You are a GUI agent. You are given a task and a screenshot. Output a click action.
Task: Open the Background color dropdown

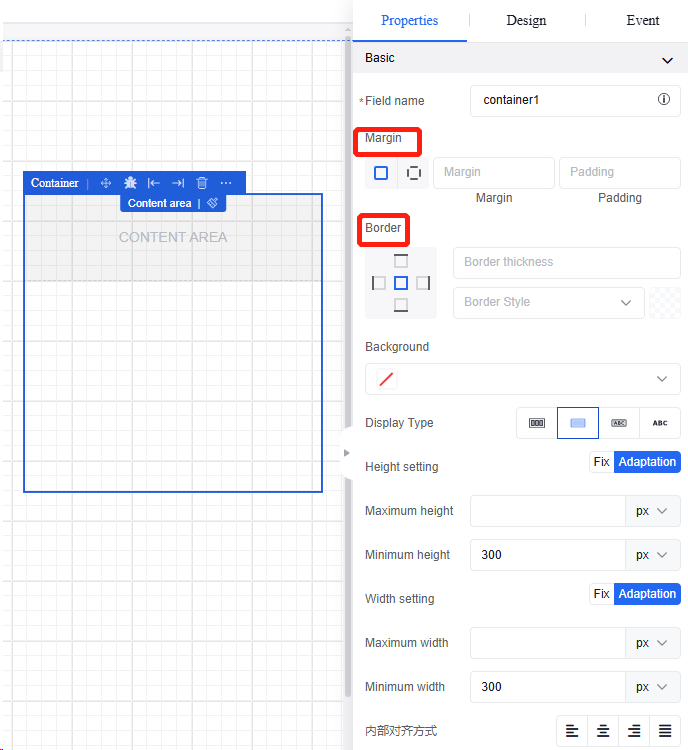point(523,379)
